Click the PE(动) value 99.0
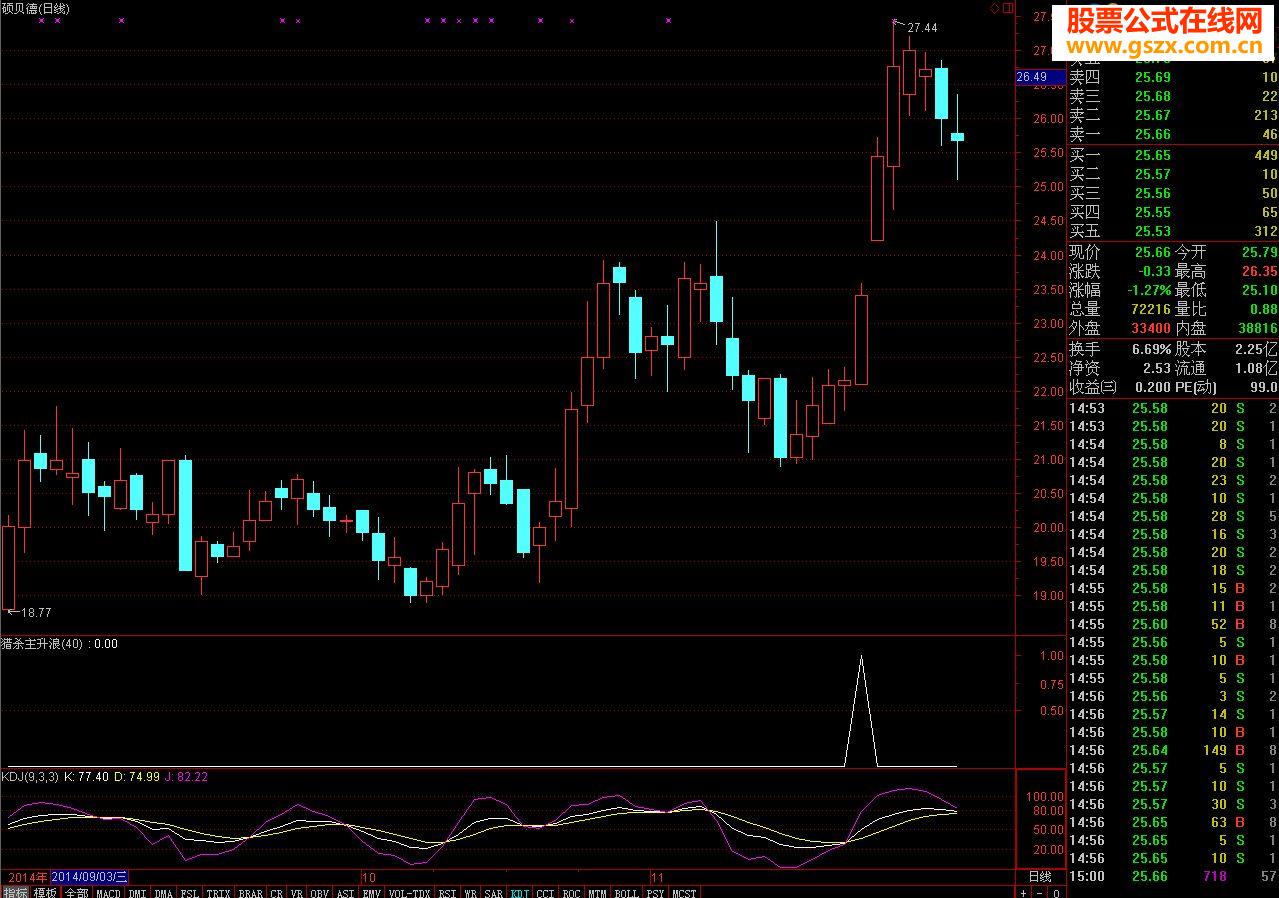 click(x=1262, y=387)
